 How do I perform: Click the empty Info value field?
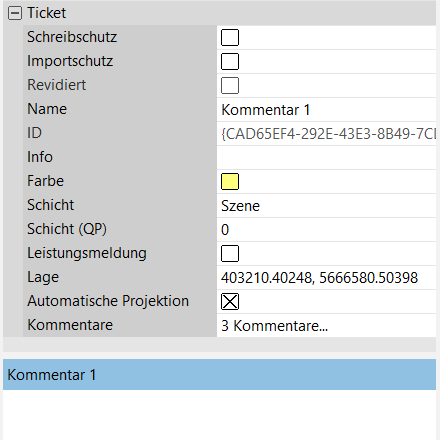coord(326,158)
